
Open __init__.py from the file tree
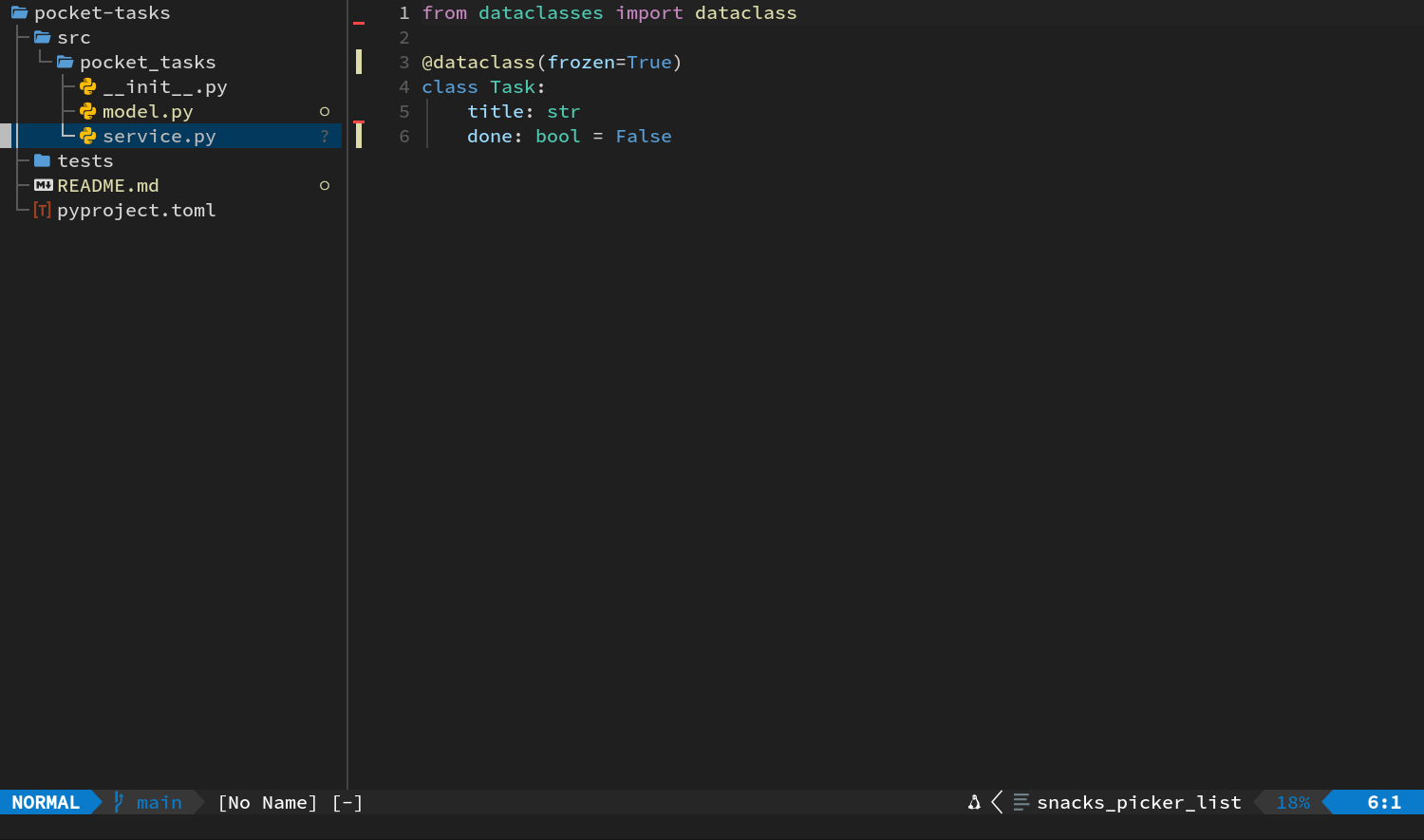click(165, 87)
